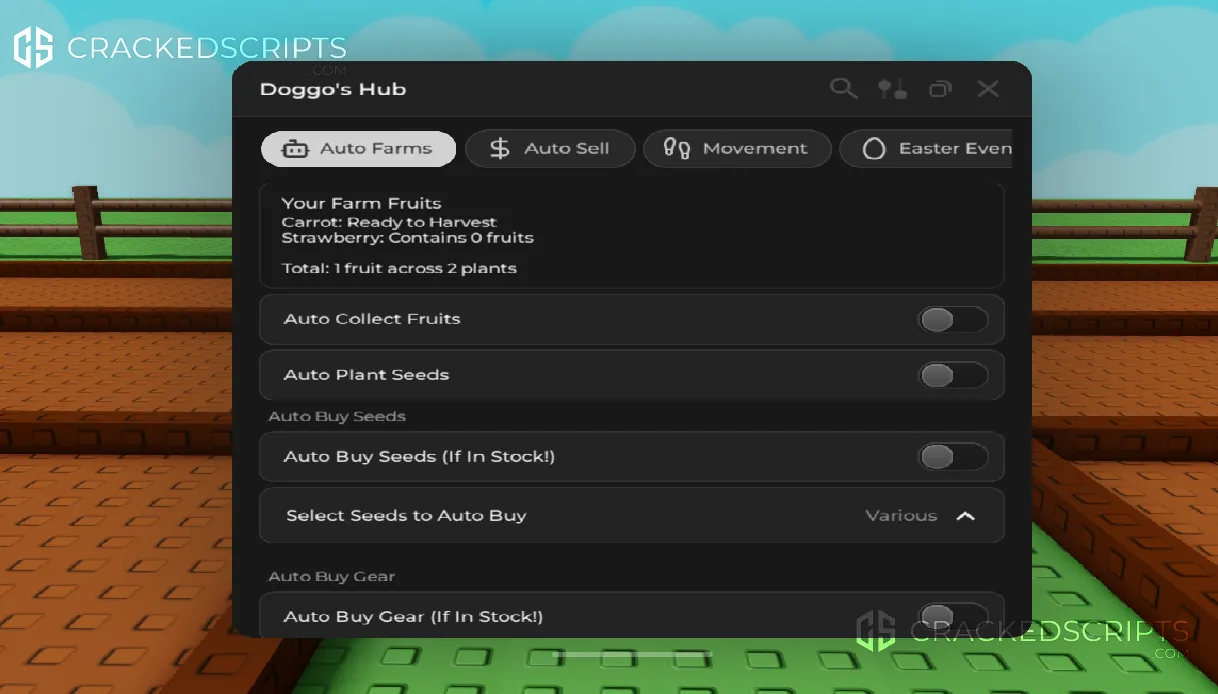This screenshot has width=1218, height=694.
Task: Click the egg icon on Easter Event tab
Action: coord(874,149)
